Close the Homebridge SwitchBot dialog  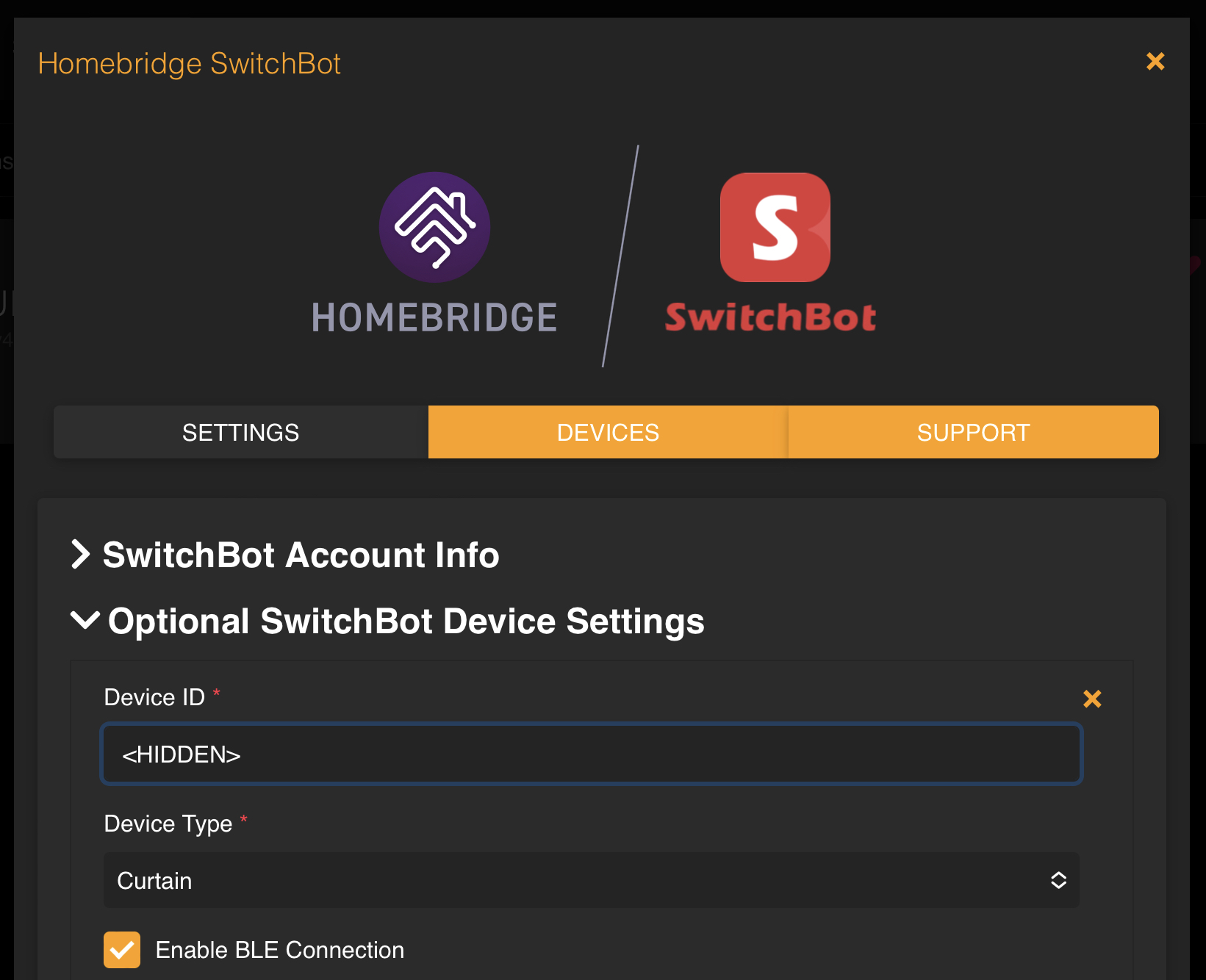tap(1155, 61)
